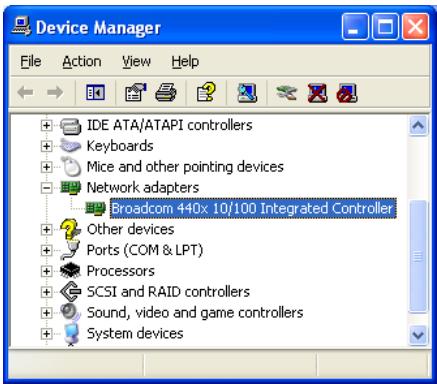Open the File menu
Screen dimensions: 437x384
[x=31, y=62]
